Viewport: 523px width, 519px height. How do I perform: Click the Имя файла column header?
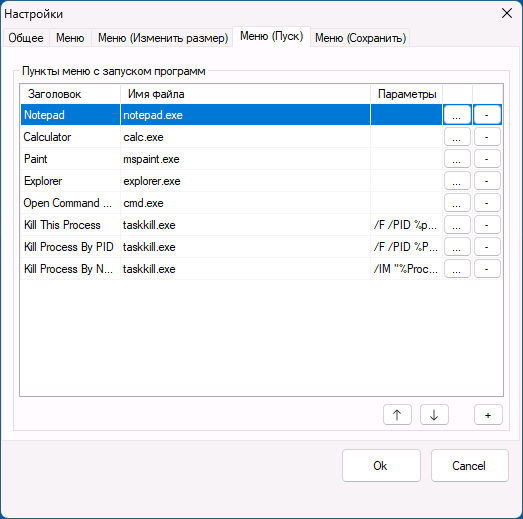point(245,94)
